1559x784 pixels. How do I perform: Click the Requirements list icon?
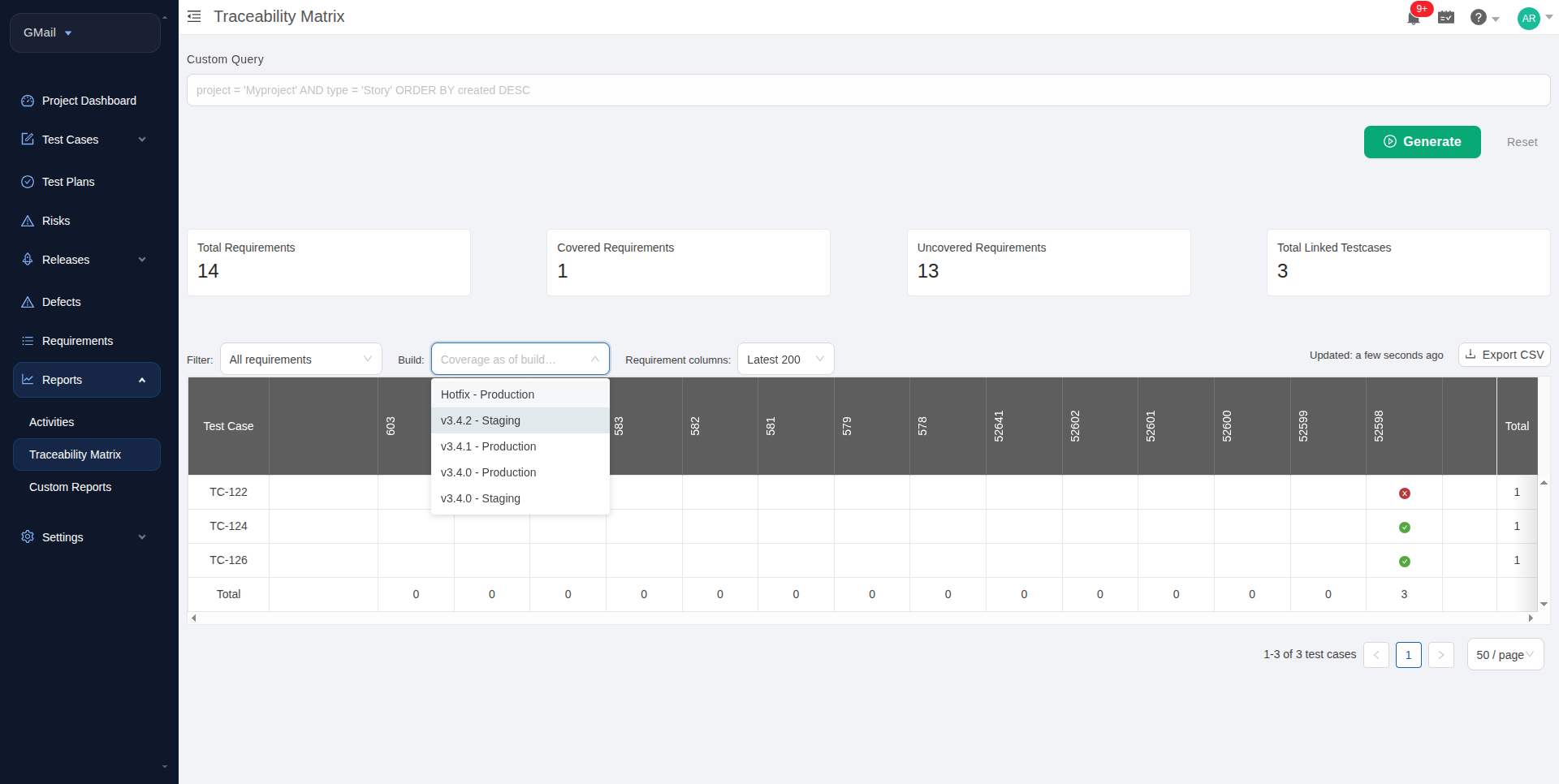(x=28, y=341)
